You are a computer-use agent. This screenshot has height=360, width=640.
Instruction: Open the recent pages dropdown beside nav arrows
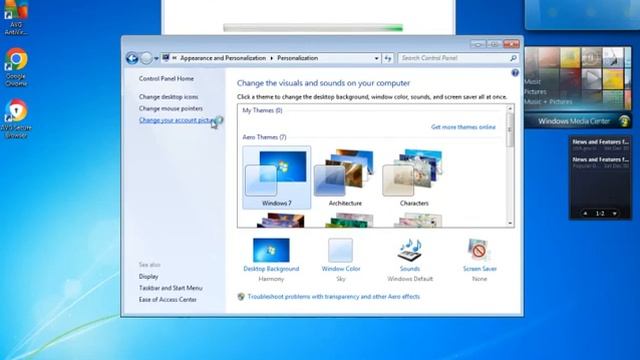[156, 58]
